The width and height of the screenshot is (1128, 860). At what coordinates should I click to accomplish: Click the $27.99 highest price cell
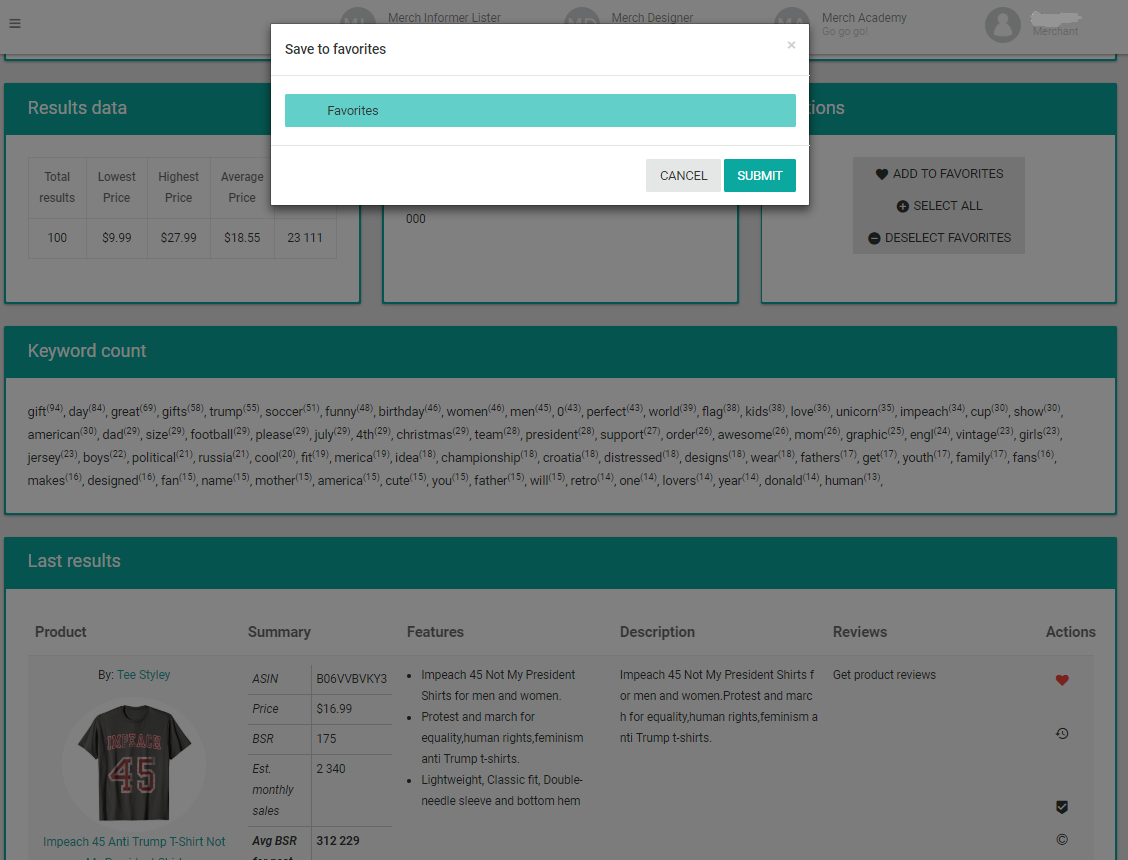pos(178,237)
